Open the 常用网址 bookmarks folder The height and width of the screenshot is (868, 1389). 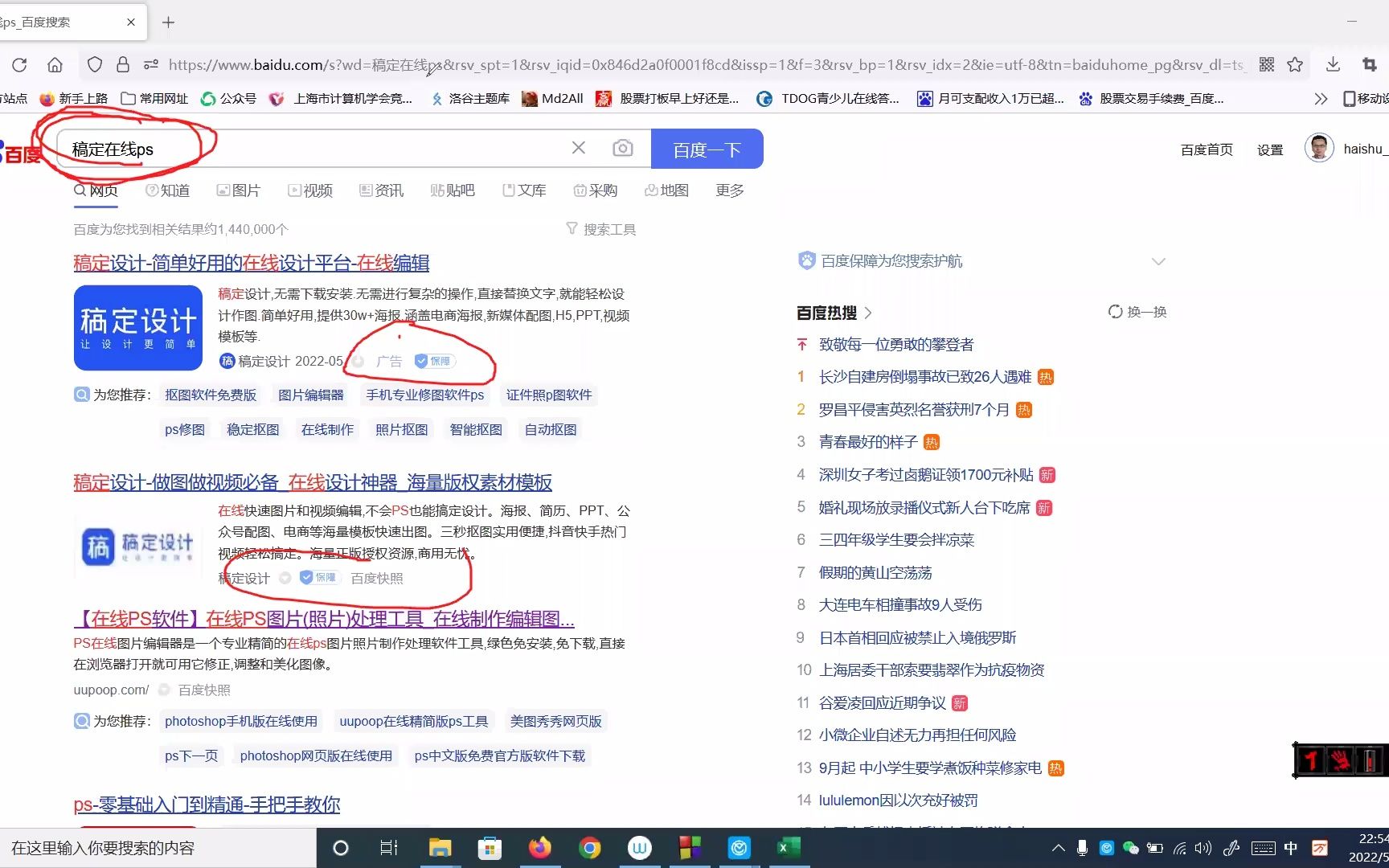(x=154, y=99)
